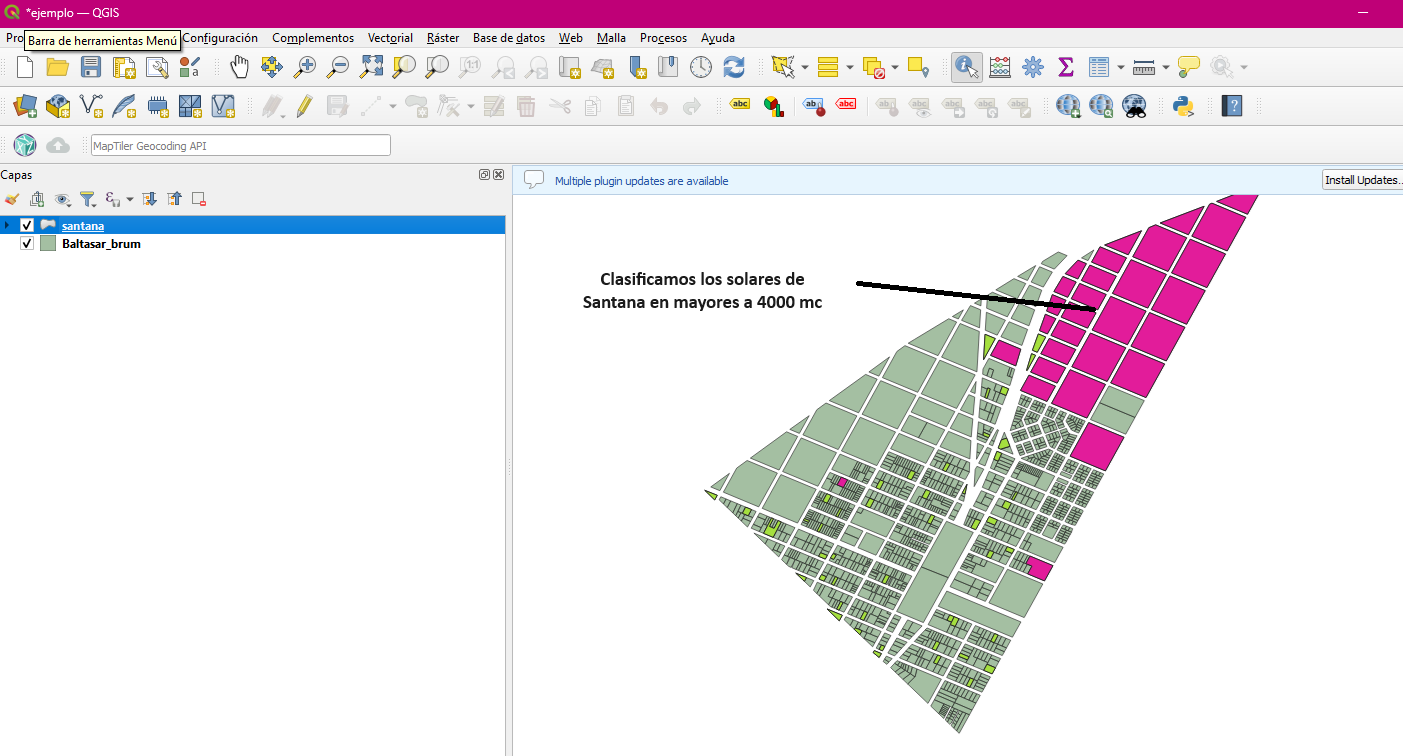The image size is (1403, 756).
Task: Open the Statistical Summary sigma icon
Action: tap(1065, 67)
